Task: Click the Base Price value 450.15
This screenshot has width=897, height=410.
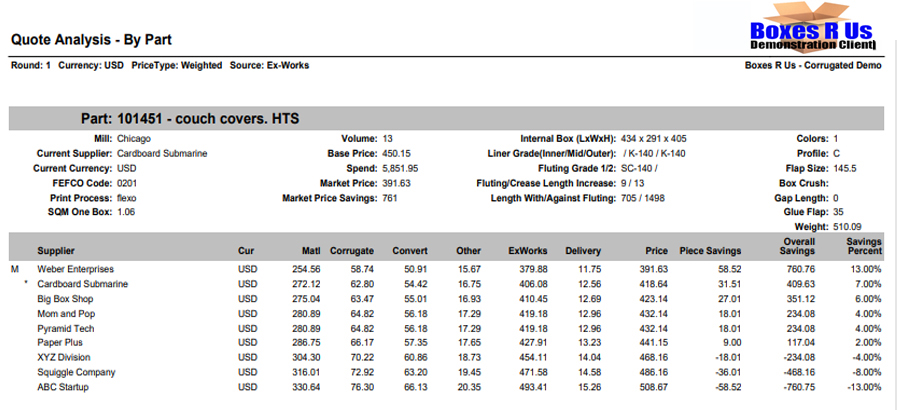Action: (396, 153)
